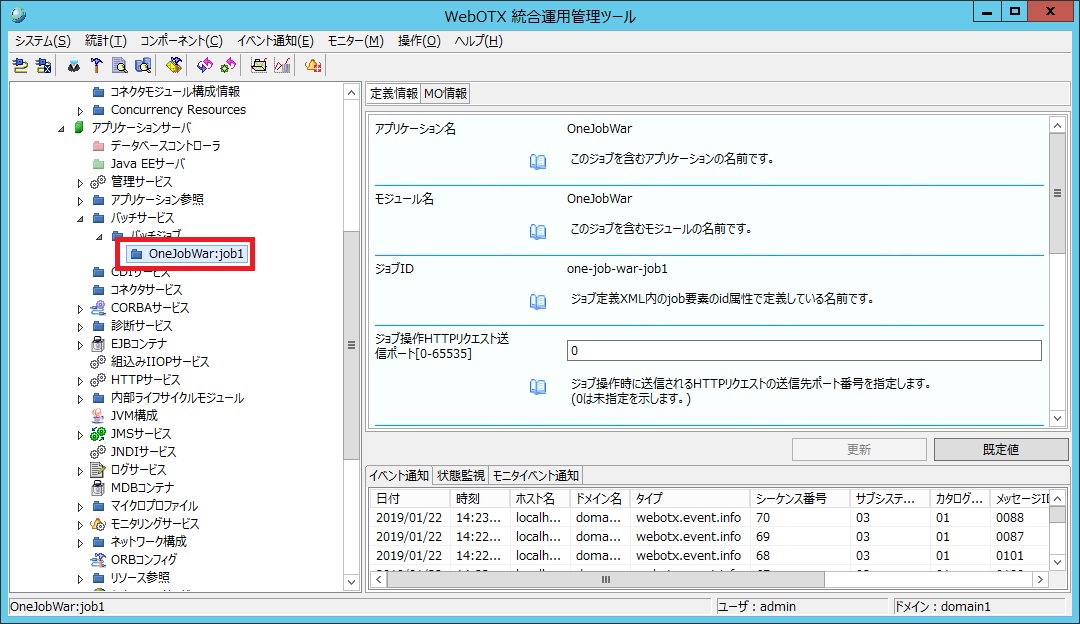
Task: Click the JVM構成 icon in tree
Action: 98,416
